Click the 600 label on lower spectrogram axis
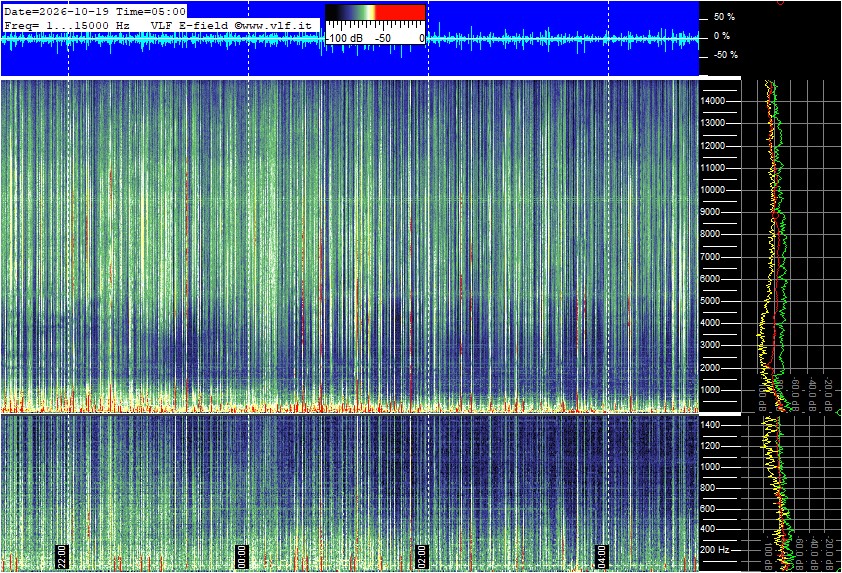 pyautogui.click(x=708, y=509)
